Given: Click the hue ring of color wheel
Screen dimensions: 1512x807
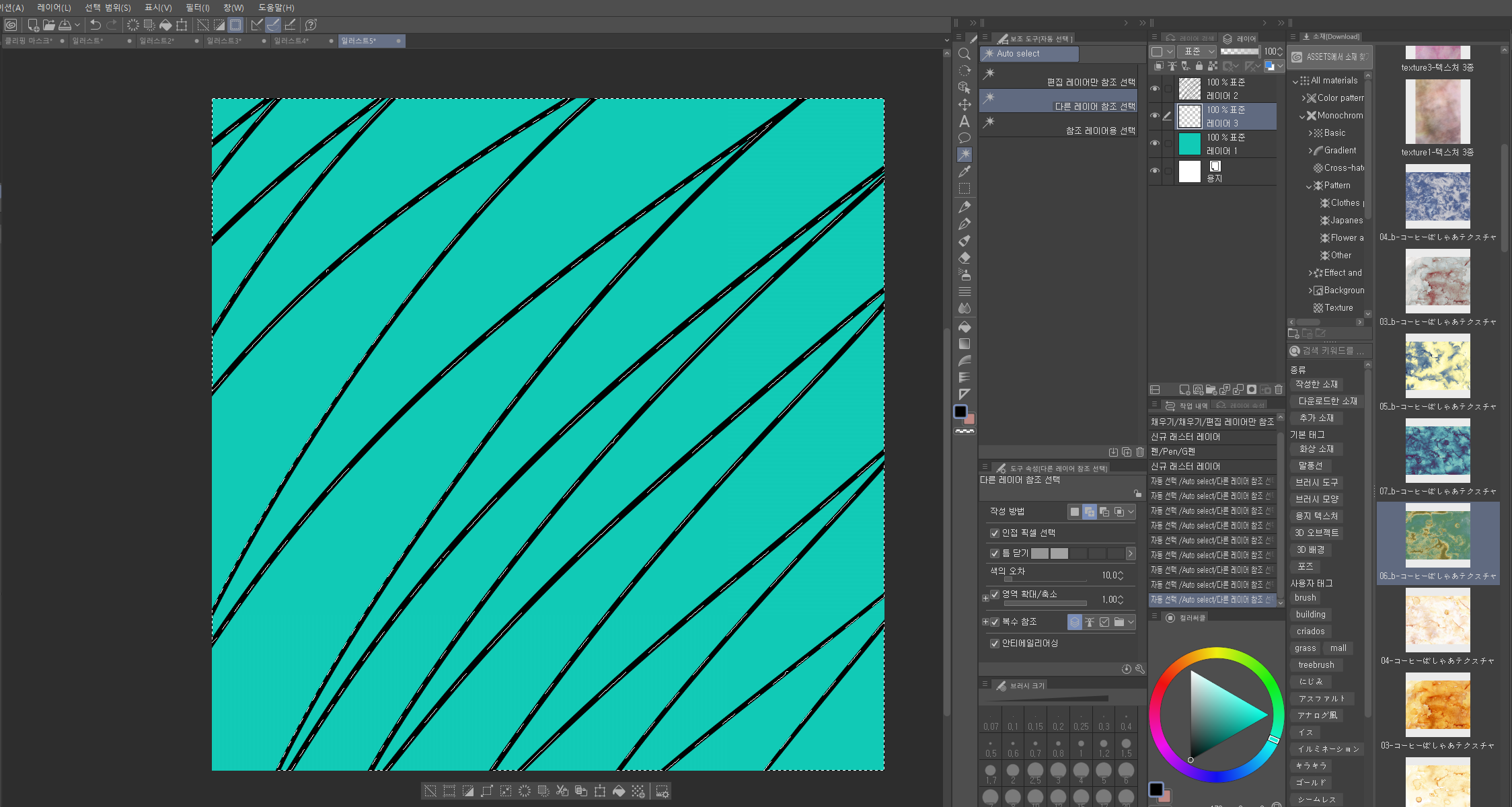Looking at the screenshot, I should [1217, 653].
